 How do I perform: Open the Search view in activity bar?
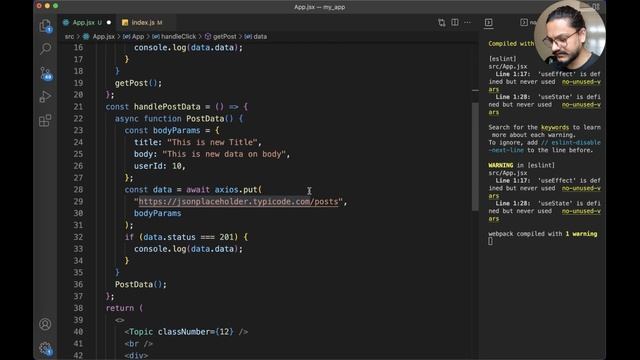pos(45,49)
